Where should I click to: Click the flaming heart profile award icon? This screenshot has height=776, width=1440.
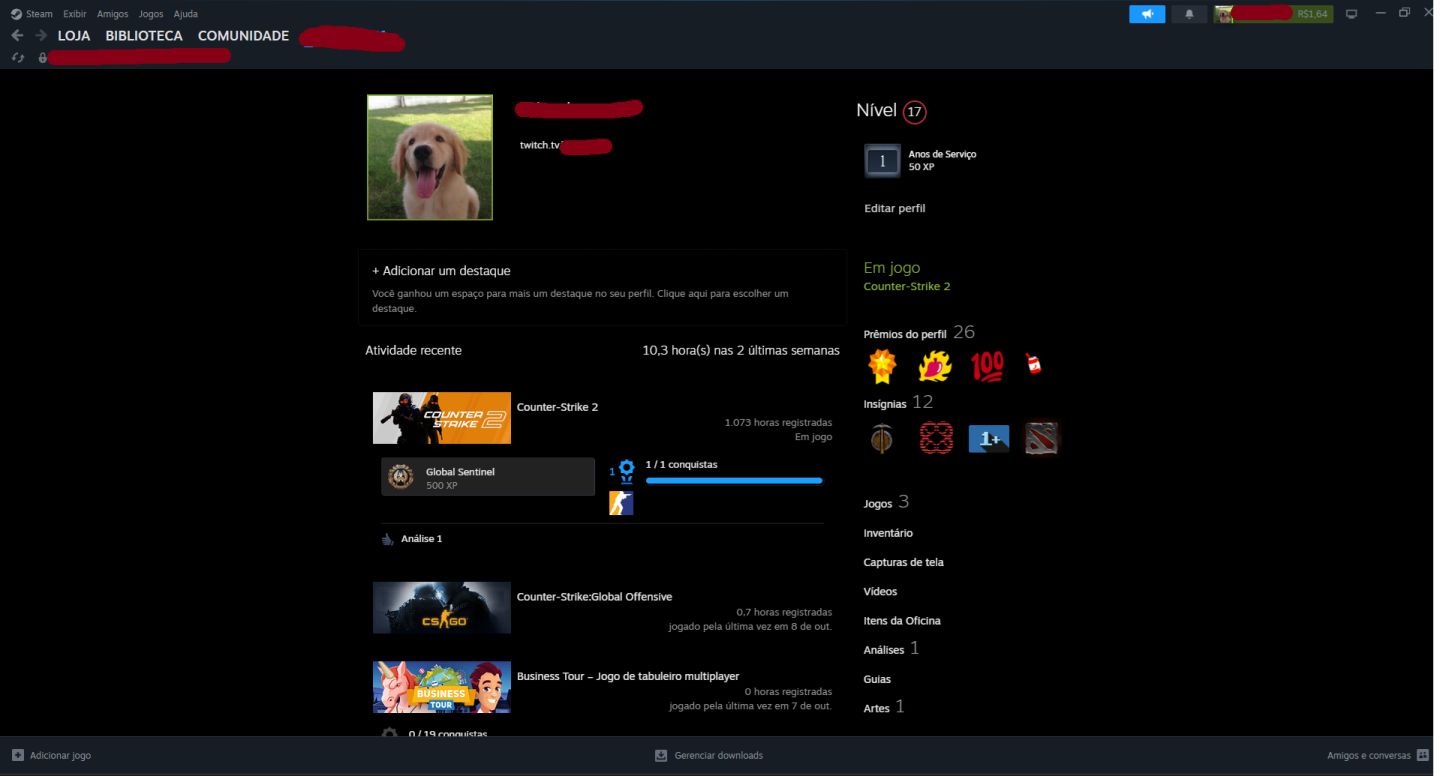(934, 367)
